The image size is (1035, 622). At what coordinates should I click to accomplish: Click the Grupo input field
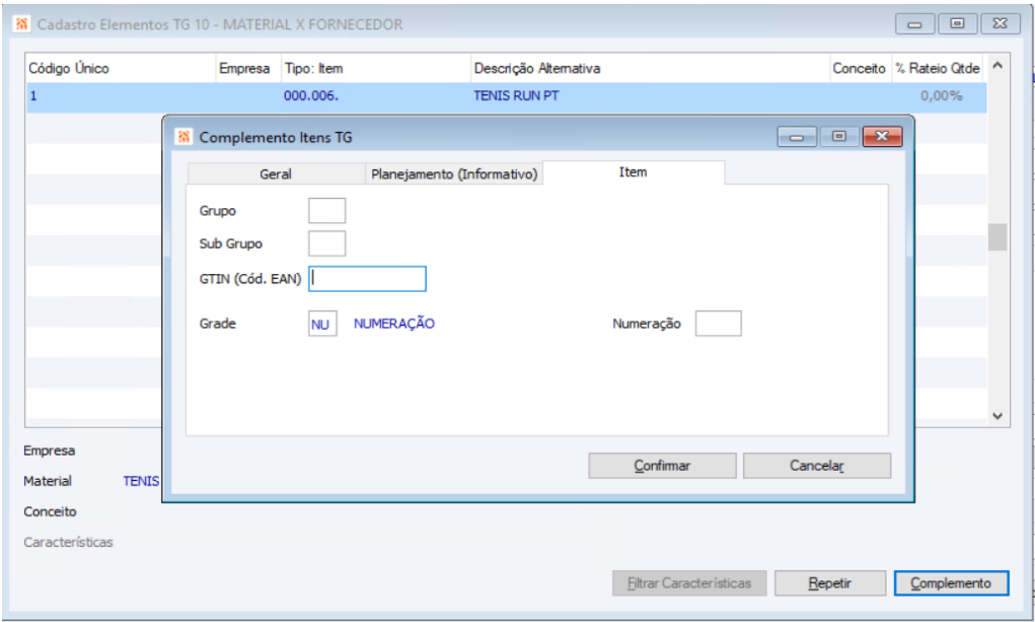[327, 211]
